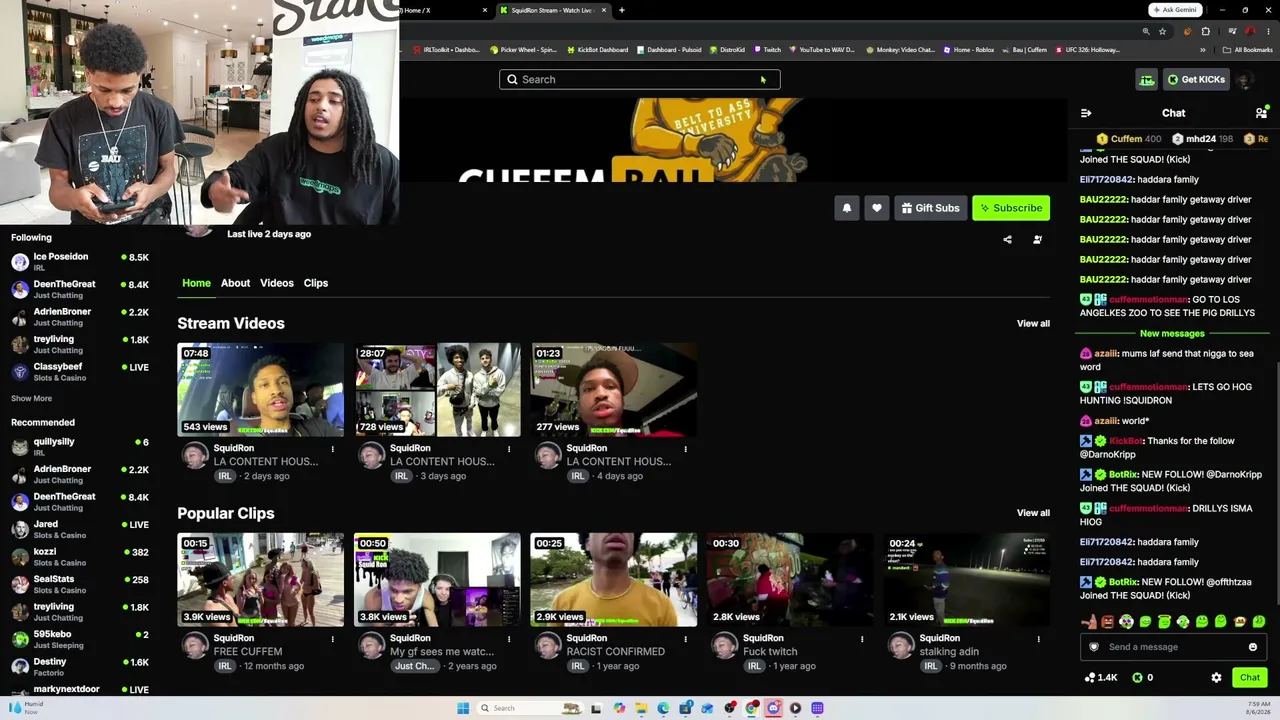Viewport: 1280px width, 720px height.
Task: Pick the pointing hand emote
Action: pyautogui.click(x=1089, y=622)
